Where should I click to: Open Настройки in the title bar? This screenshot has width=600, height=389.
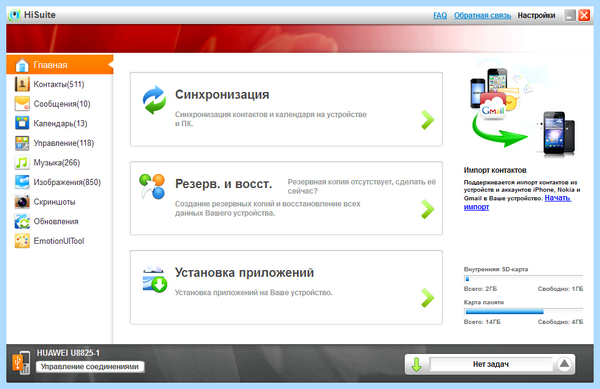[536, 15]
